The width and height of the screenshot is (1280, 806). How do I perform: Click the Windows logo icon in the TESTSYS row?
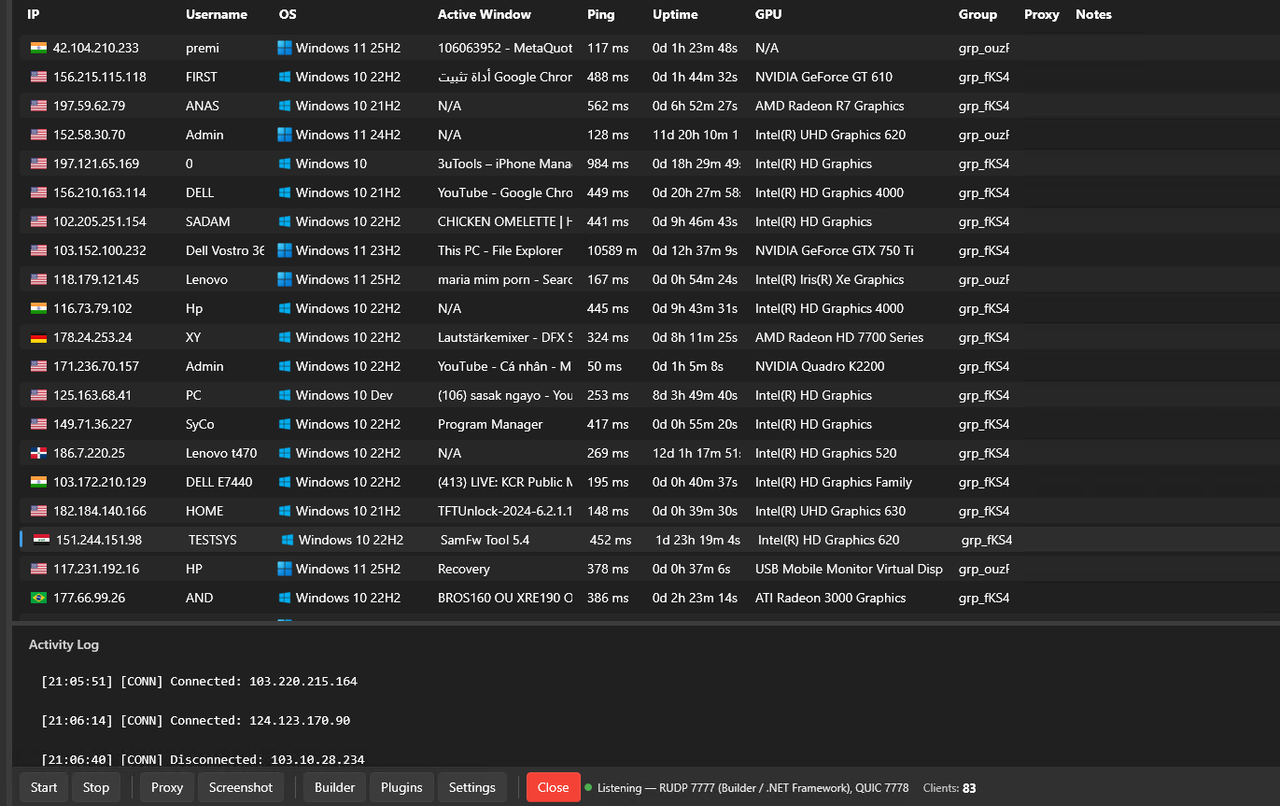(288, 540)
